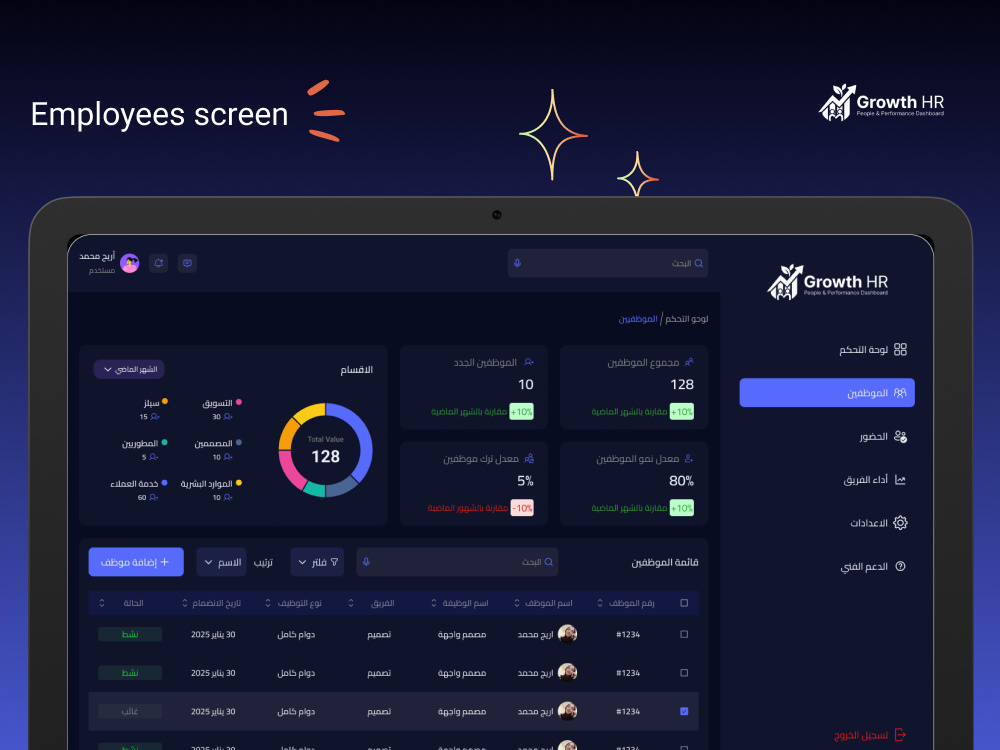The height and width of the screenshot is (750, 1000).
Task: Click the notification bell icon
Action: (x=158, y=263)
